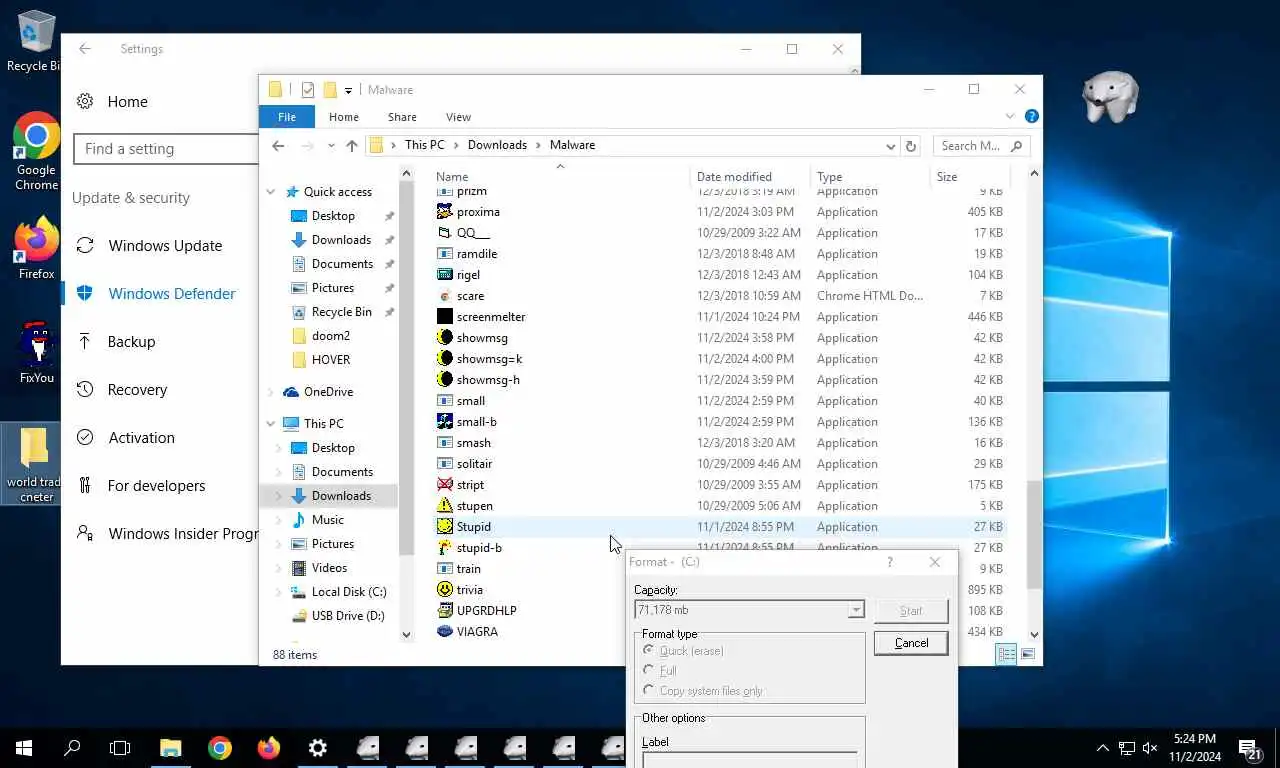Open Task View on taskbar
Image resolution: width=1280 pixels, height=768 pixels.
120,747
